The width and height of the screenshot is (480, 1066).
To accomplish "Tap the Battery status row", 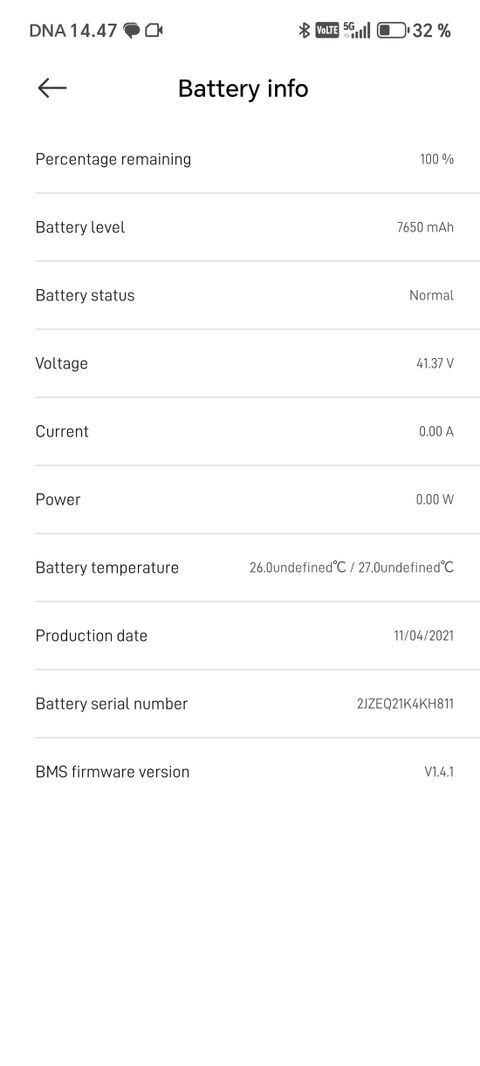I will click(245, 295).
